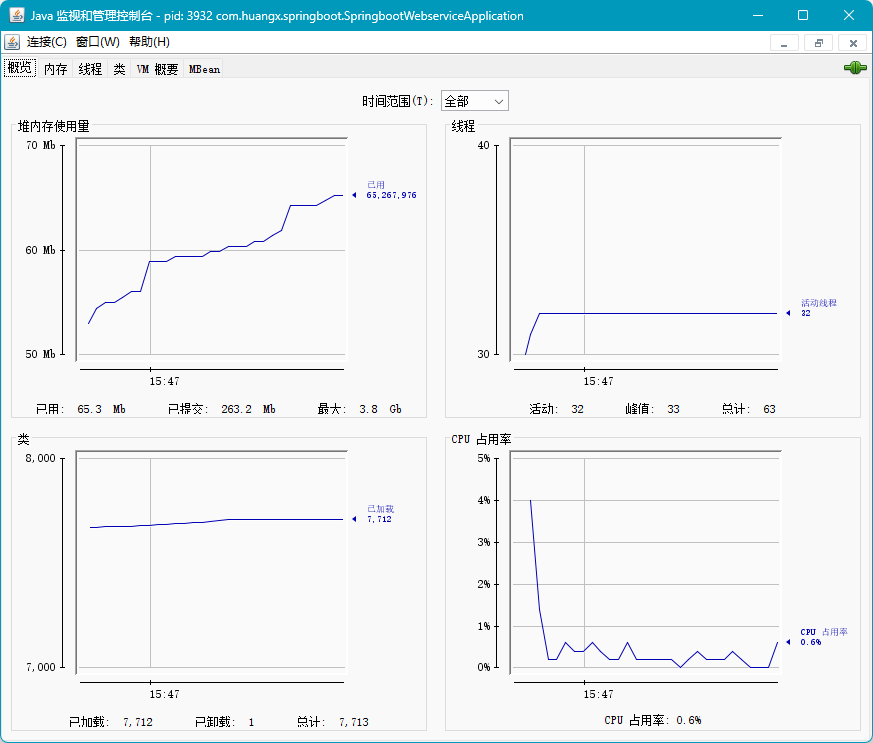Restore down the internal connection frame

pyautogui.click(x=818, y=43)
